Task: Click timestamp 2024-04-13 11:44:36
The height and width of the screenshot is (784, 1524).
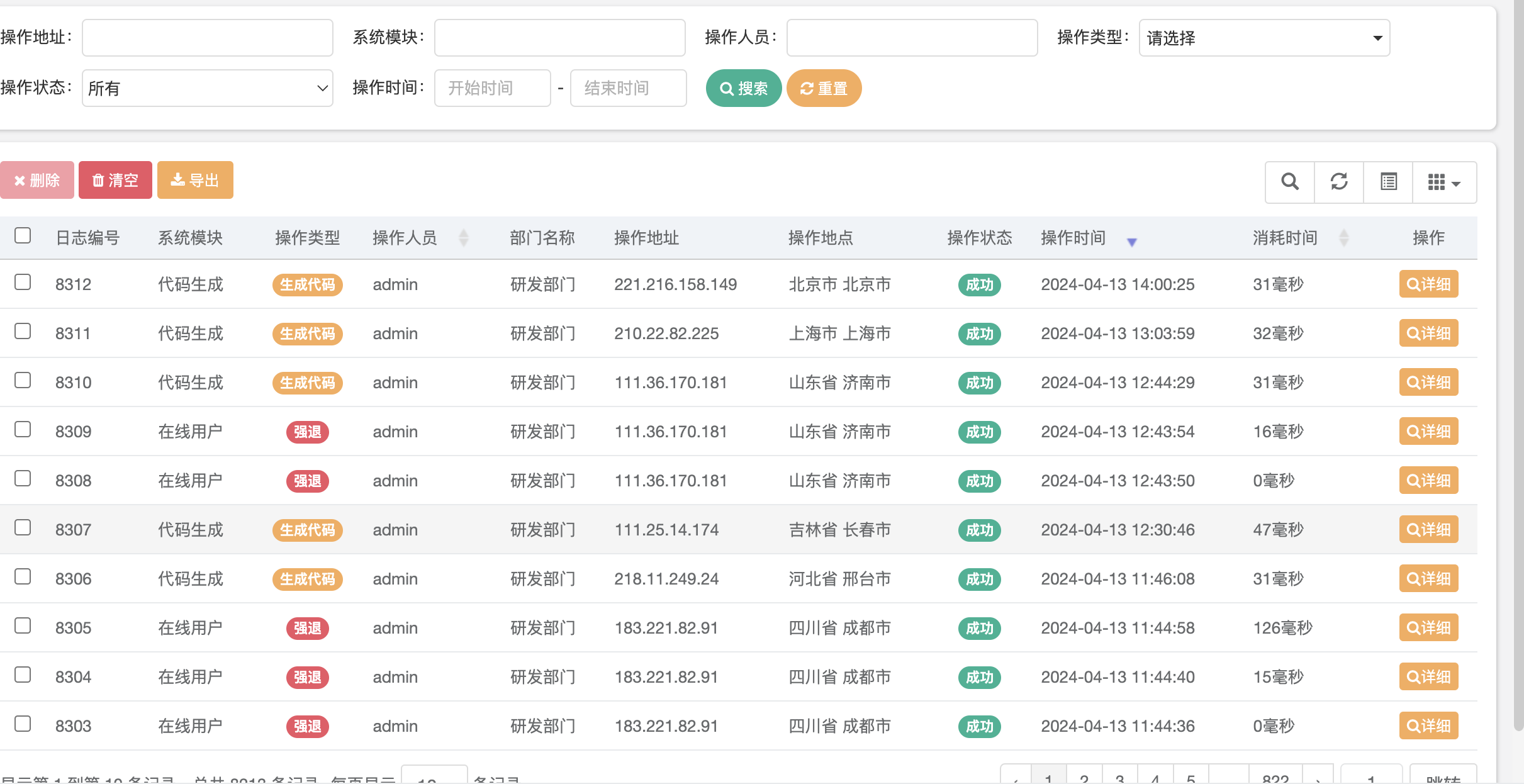Action: 1118,726
